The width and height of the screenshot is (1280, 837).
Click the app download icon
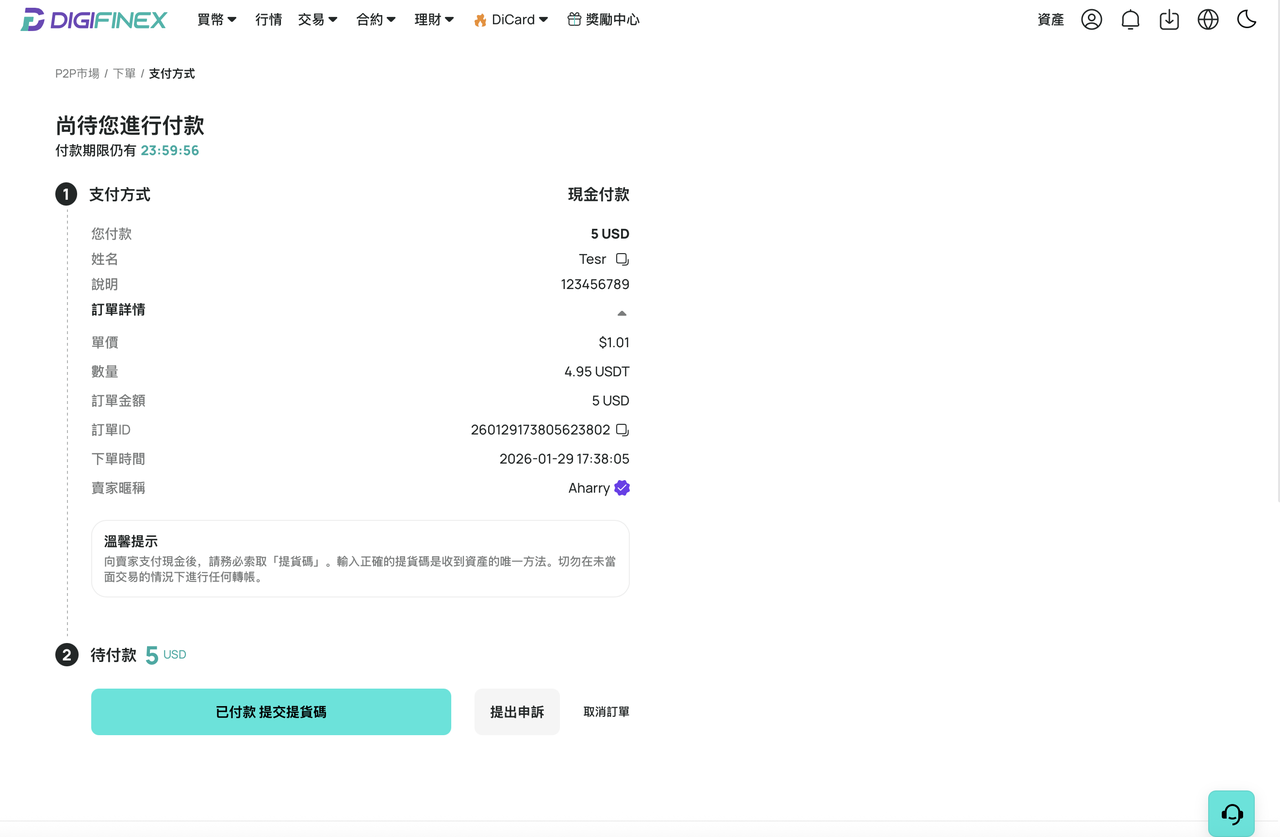click(x=1169, y=19)
